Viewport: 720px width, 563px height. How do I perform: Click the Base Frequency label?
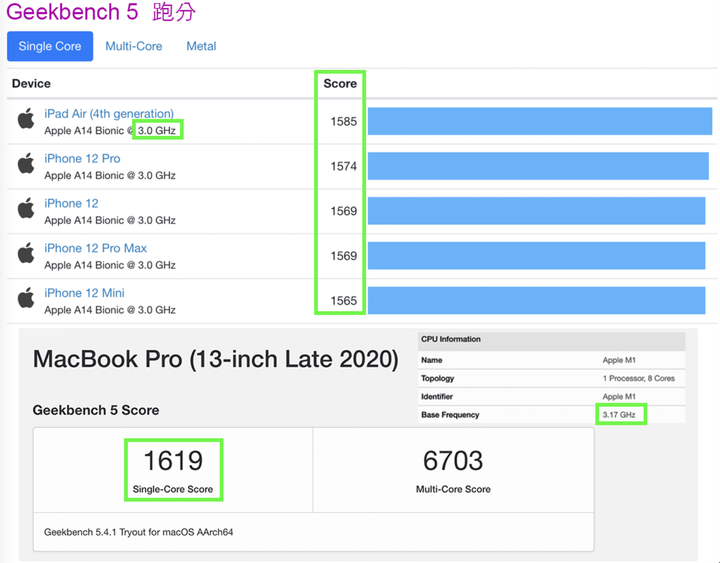point(450,415)
